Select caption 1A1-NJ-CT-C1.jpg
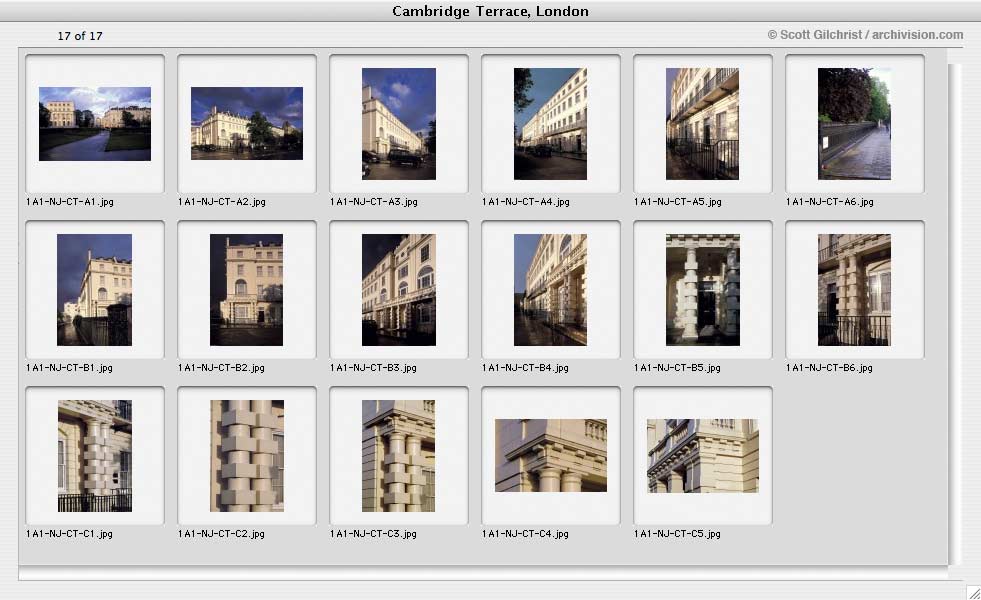Image resolution: width=981 pixels, height=600 pixels. (x=69, y=534)
